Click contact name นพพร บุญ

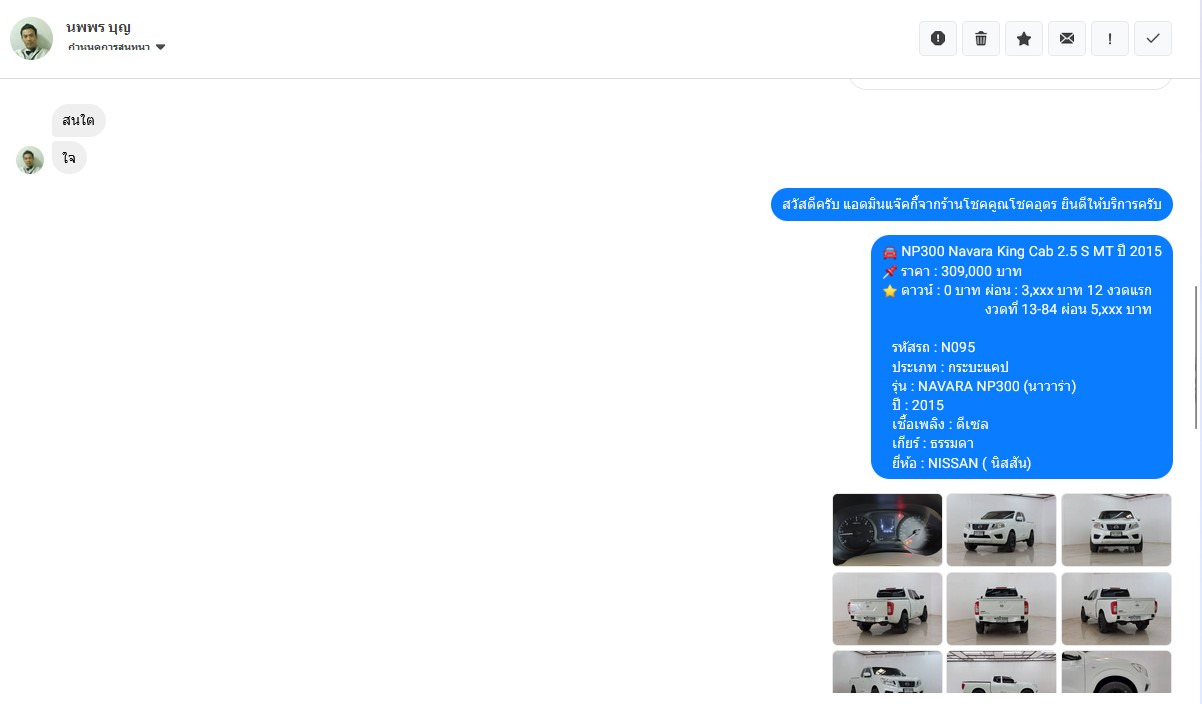[98, 27]
